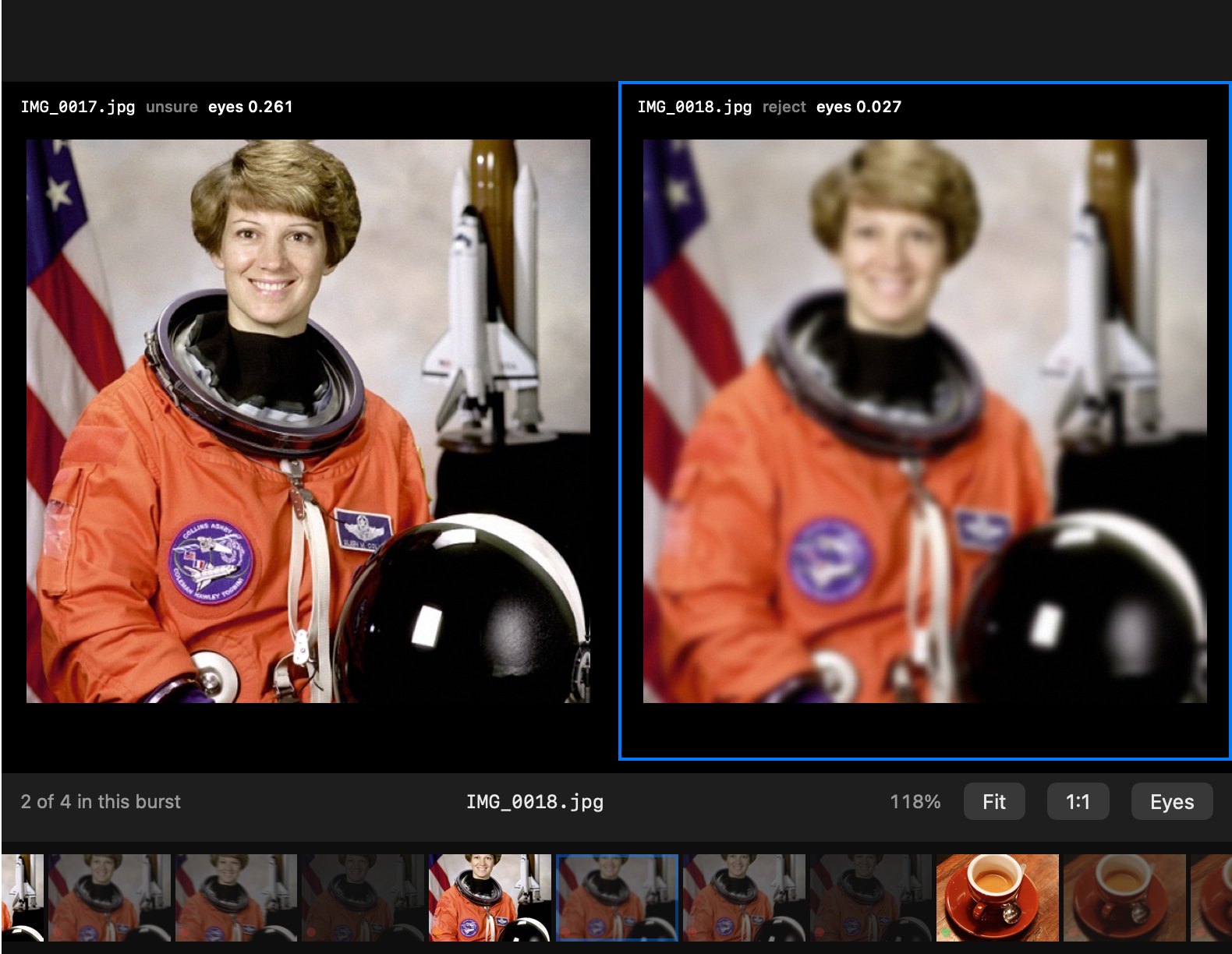Click the 'unsure' rating label
The width and height of the screenshot is (1232, 954).
(x=172, y=107)
